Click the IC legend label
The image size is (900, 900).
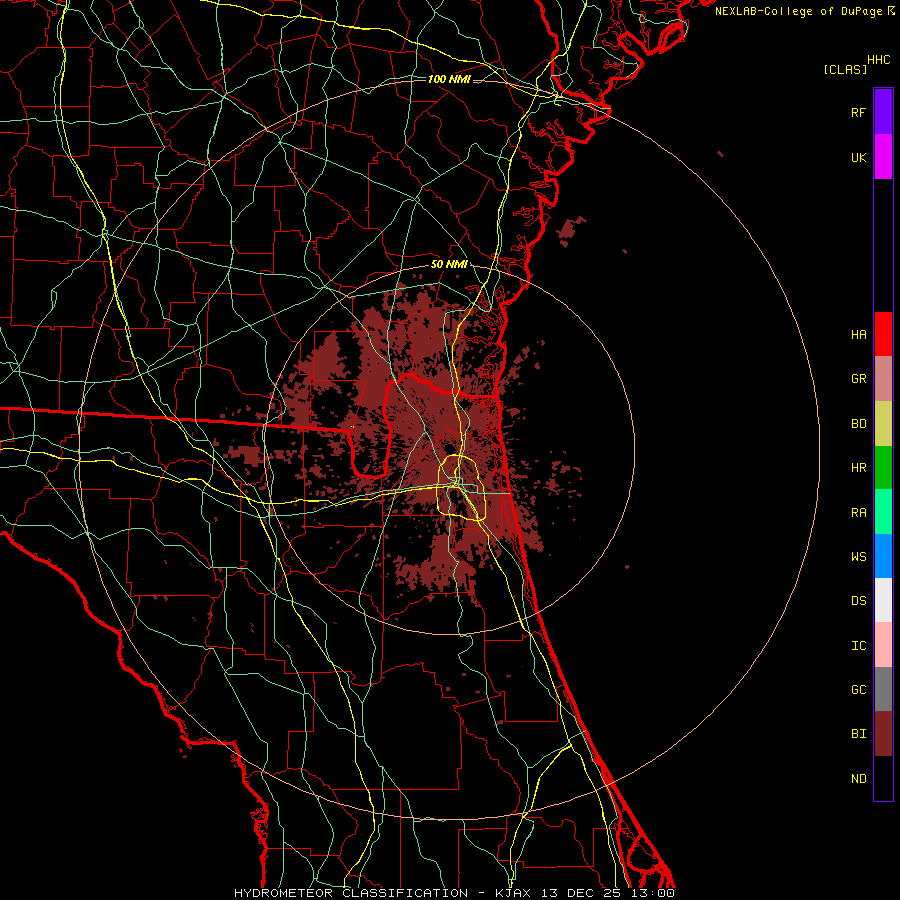(x=858, y=646)
